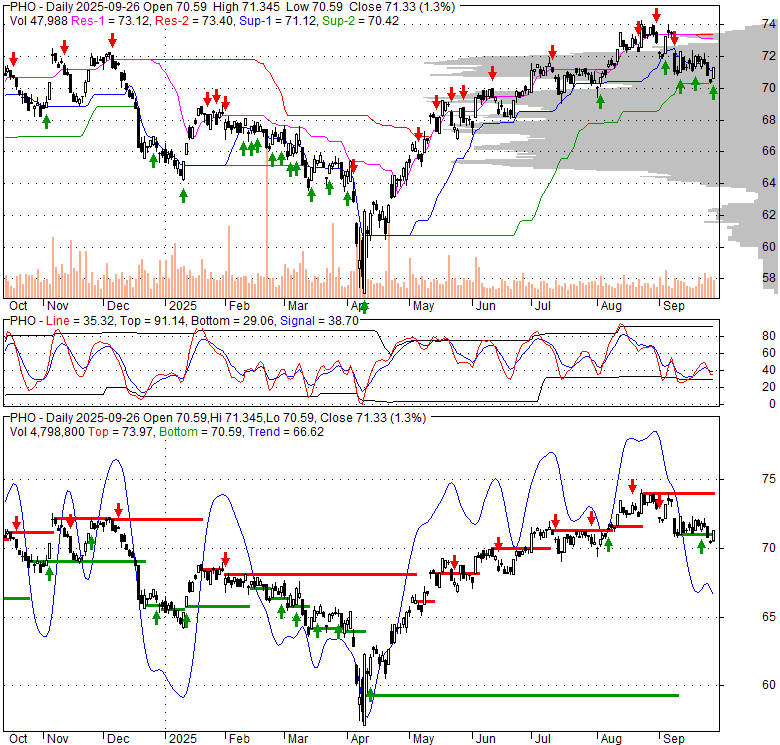Viewport: 780px width, 745px height.
Task: Click the Aug month label under the top chart
Action: [611, 305]
